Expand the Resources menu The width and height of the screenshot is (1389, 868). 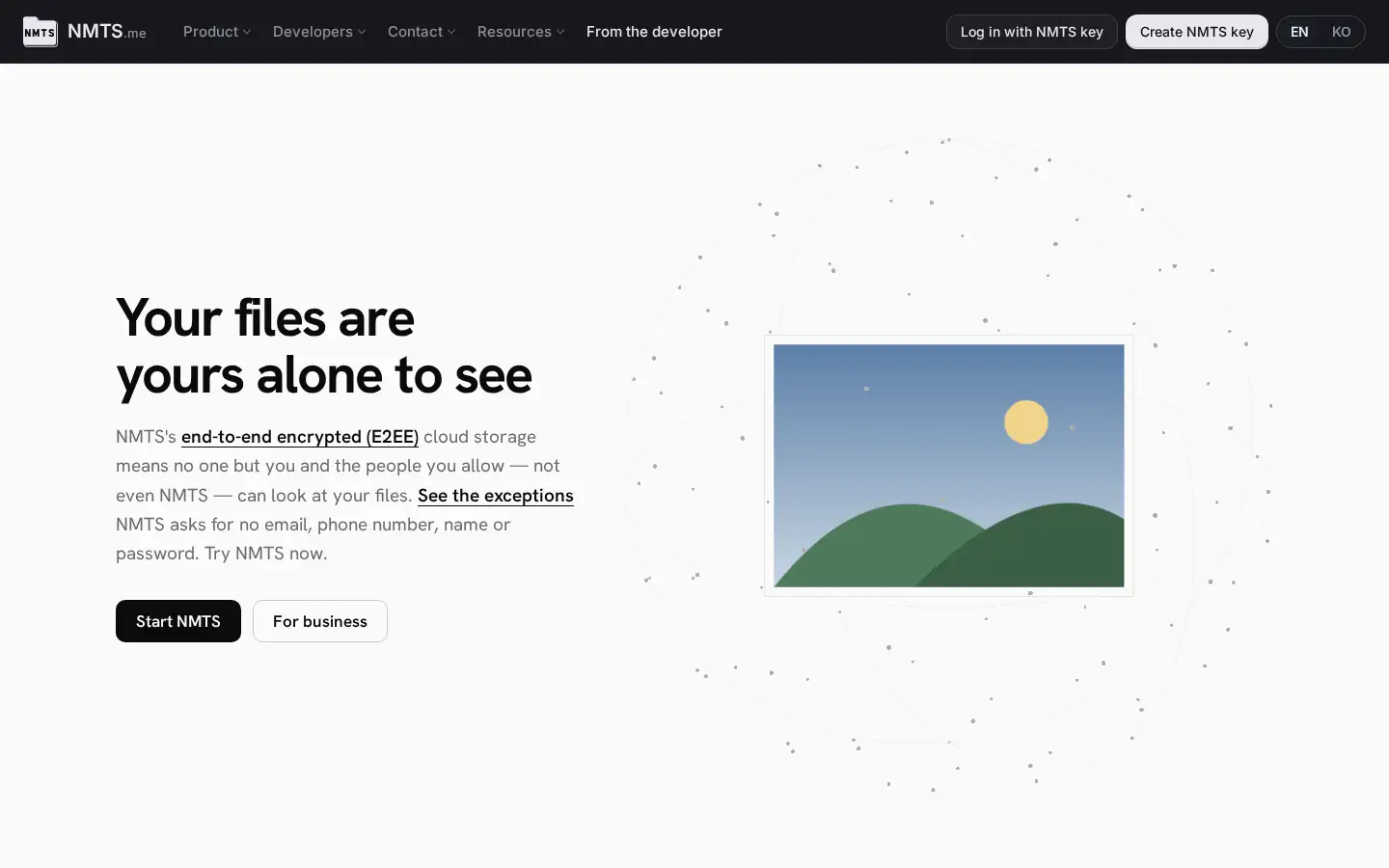click(521, 32)
